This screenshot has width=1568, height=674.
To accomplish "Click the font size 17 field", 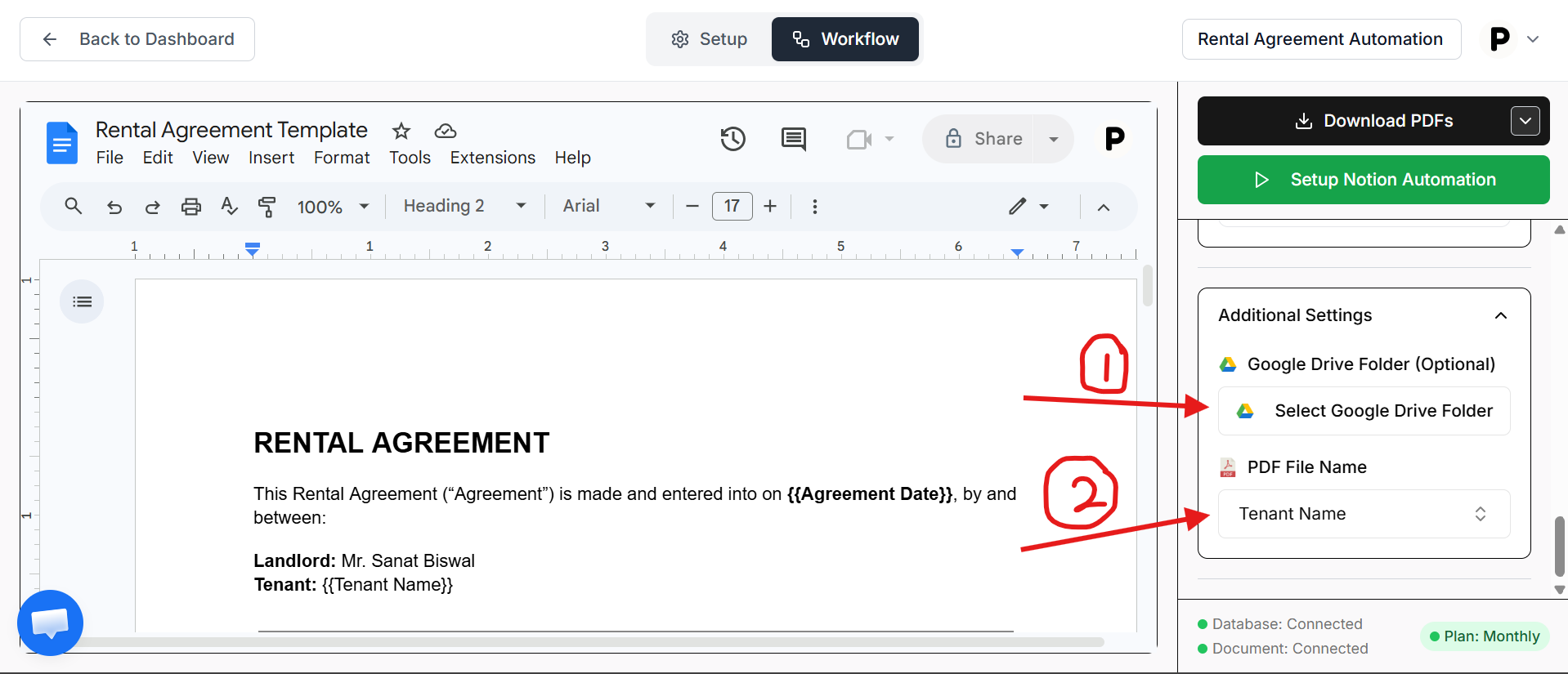I will (x=732, y=206).
